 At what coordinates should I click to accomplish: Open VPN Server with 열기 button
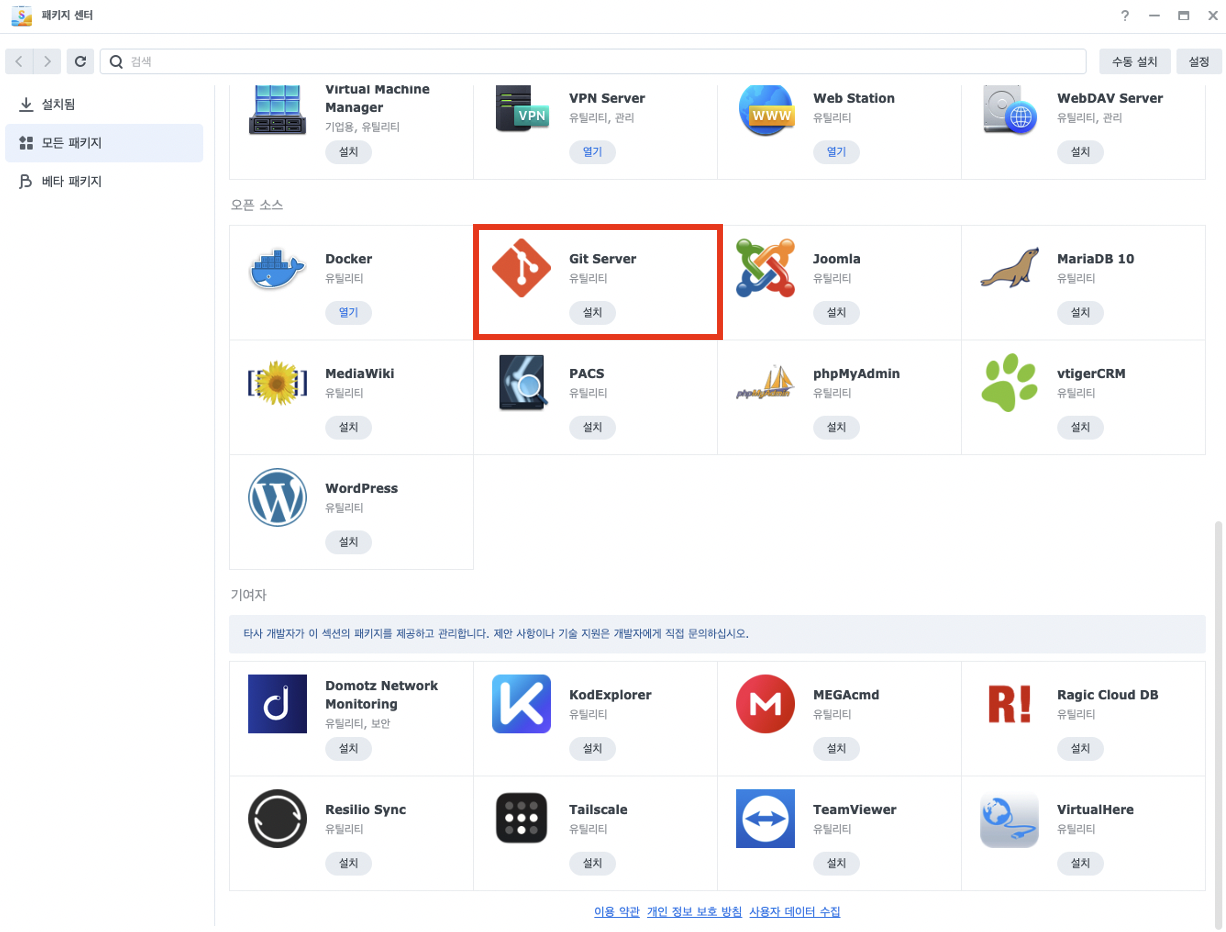coord(592,152)
